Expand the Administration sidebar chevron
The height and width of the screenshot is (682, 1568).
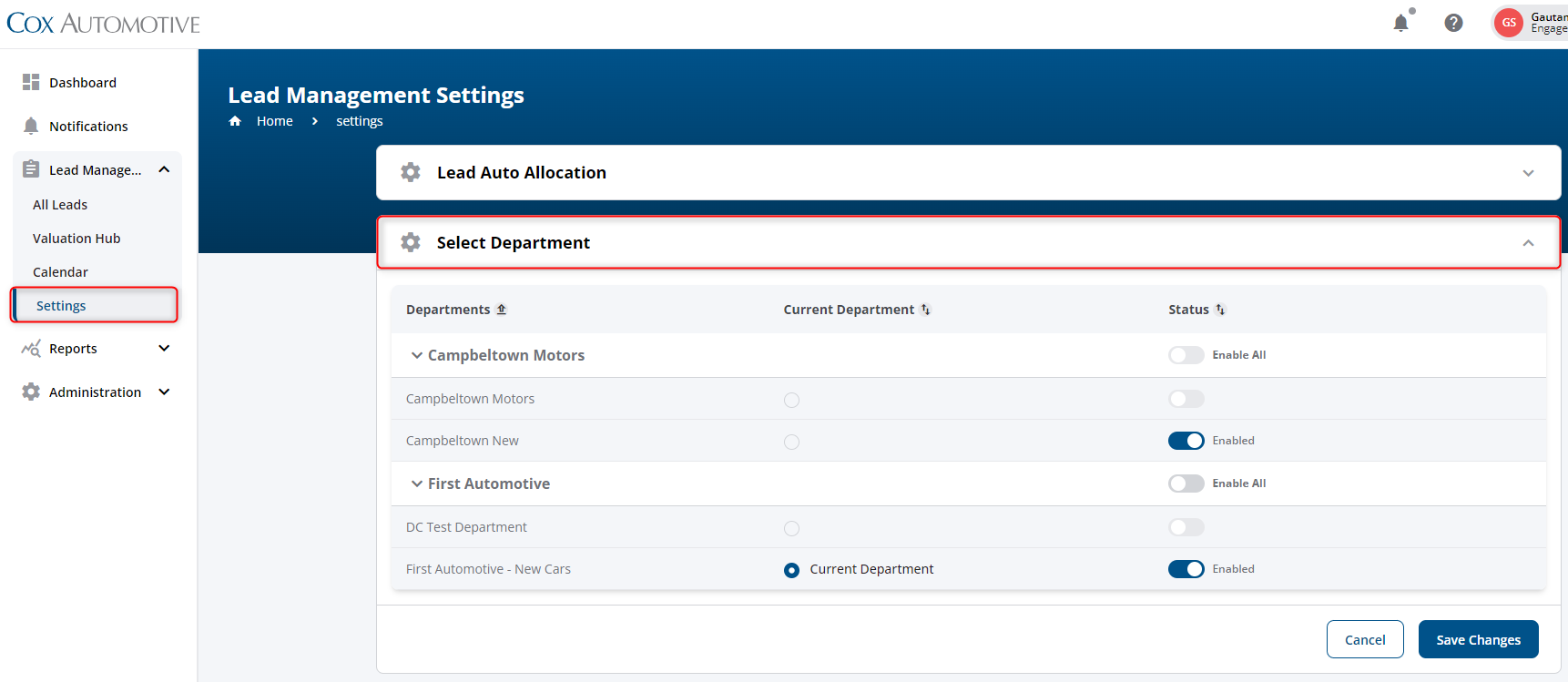tap(164, 392)
